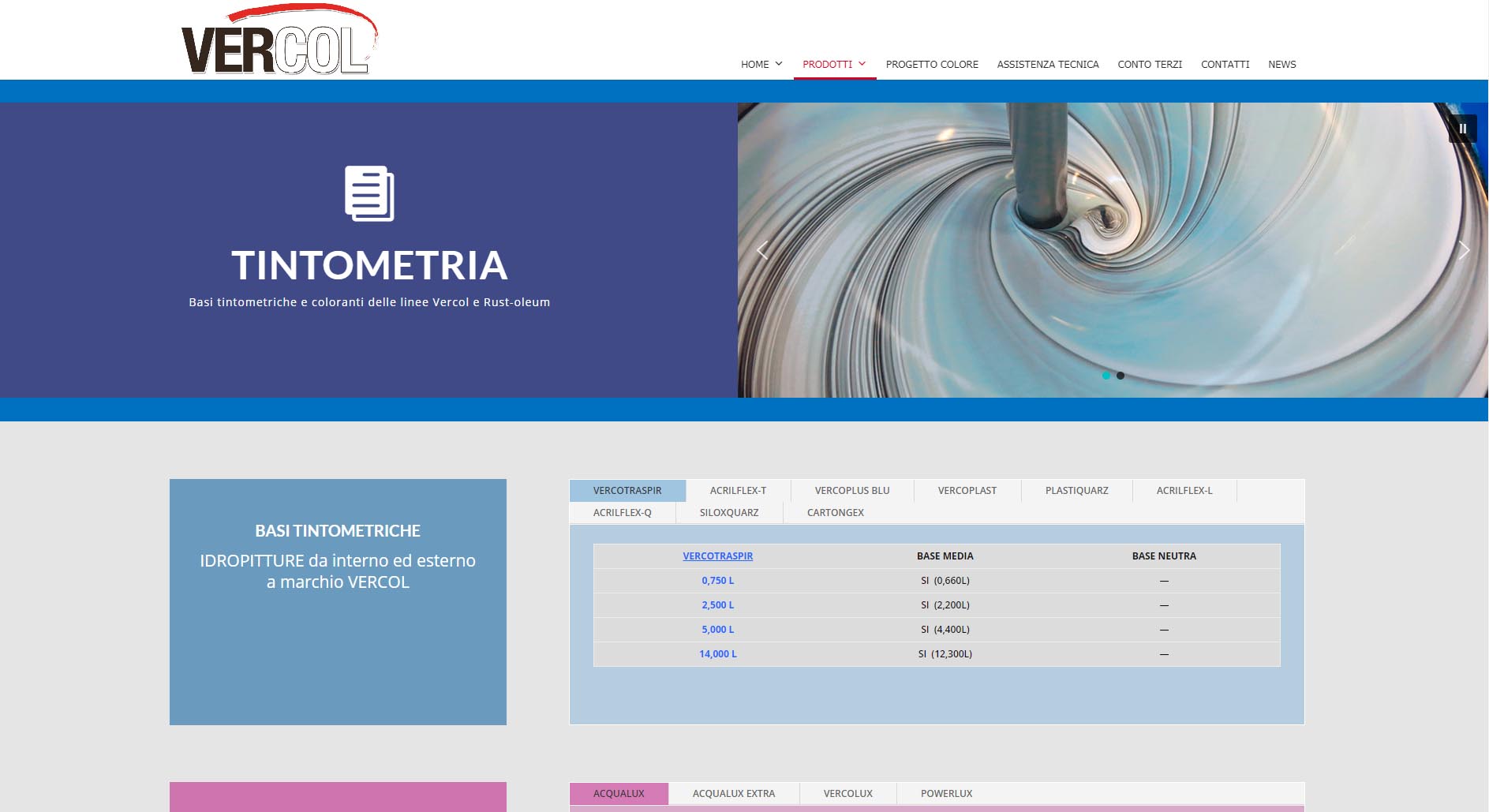Go to the Contatti page

[1225, 65]
